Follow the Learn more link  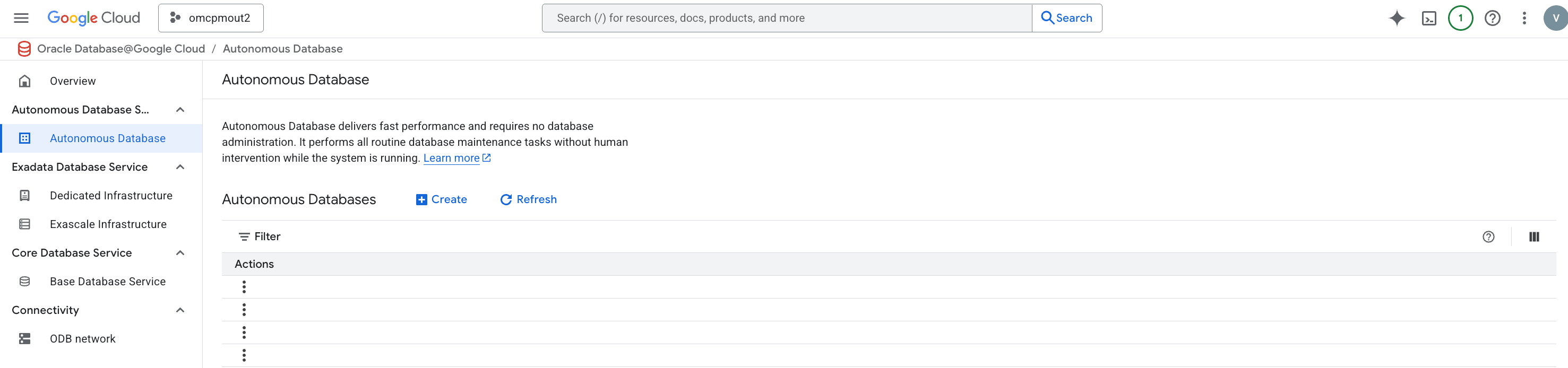tap(457, 158)
